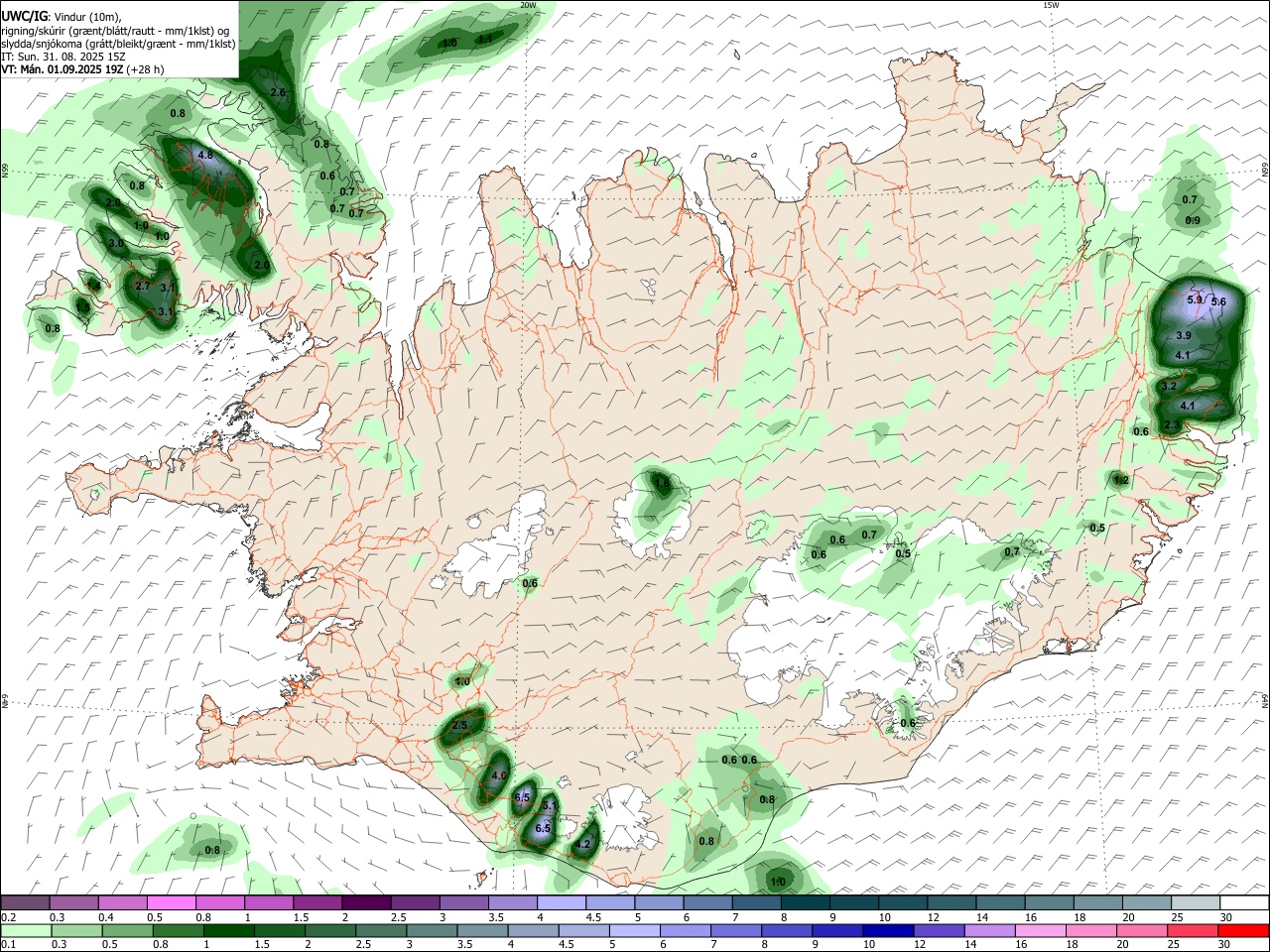Select the 1.2 precipitation value
Screen dimensions: 1270x952
(1121, 481)
